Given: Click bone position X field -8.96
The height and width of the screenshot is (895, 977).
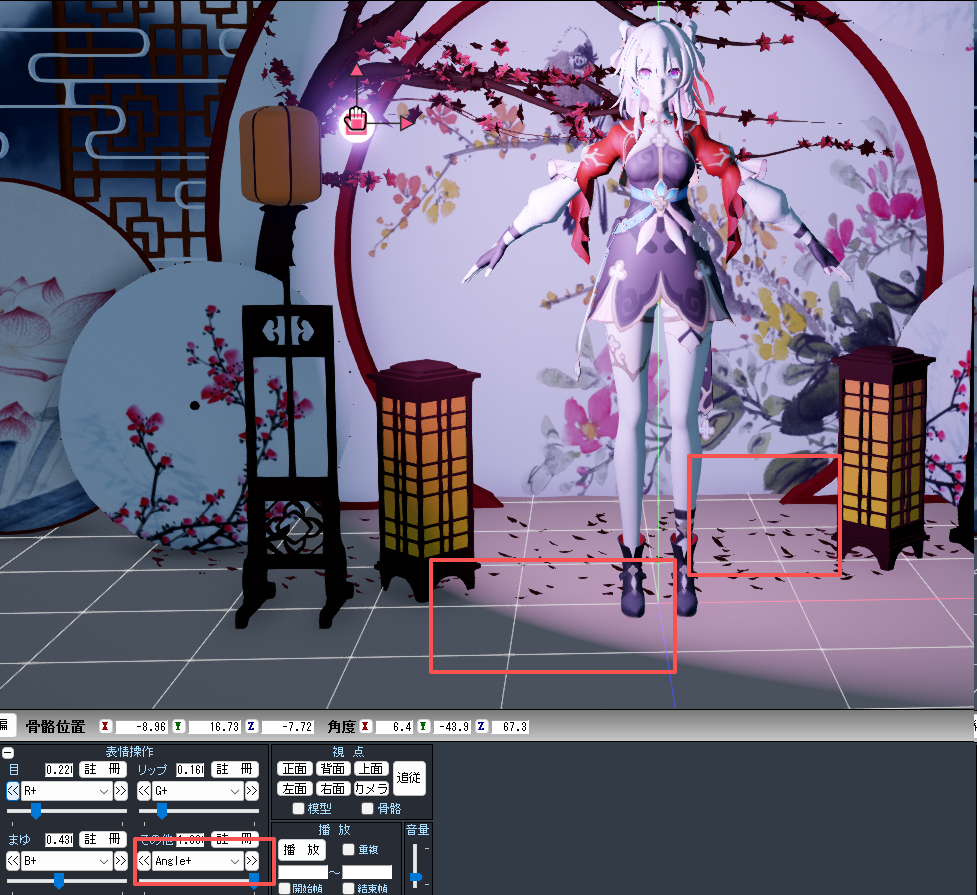Looking at the screenshot, I should [x=141, y=727].
